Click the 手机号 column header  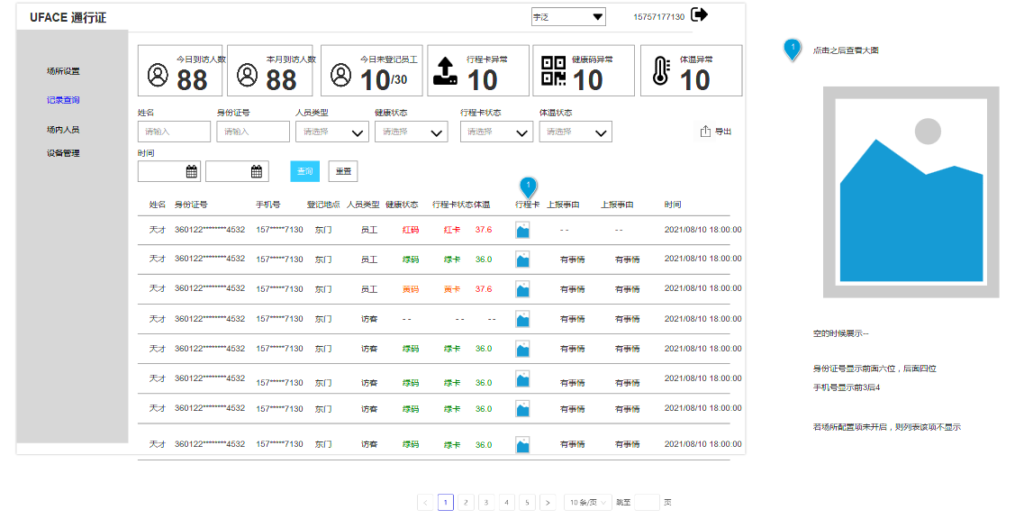(x=268, y=205)
